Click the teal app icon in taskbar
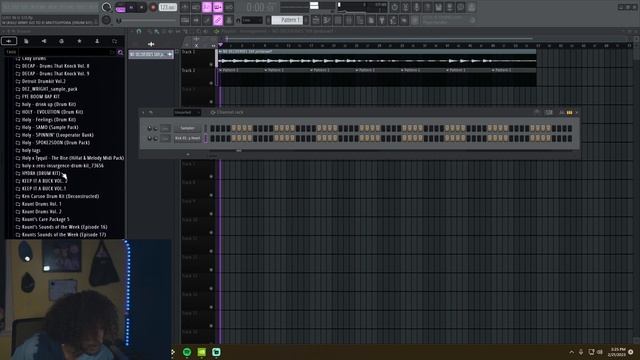The width and height of the screenshot is (640, 360). pos(216,352)
